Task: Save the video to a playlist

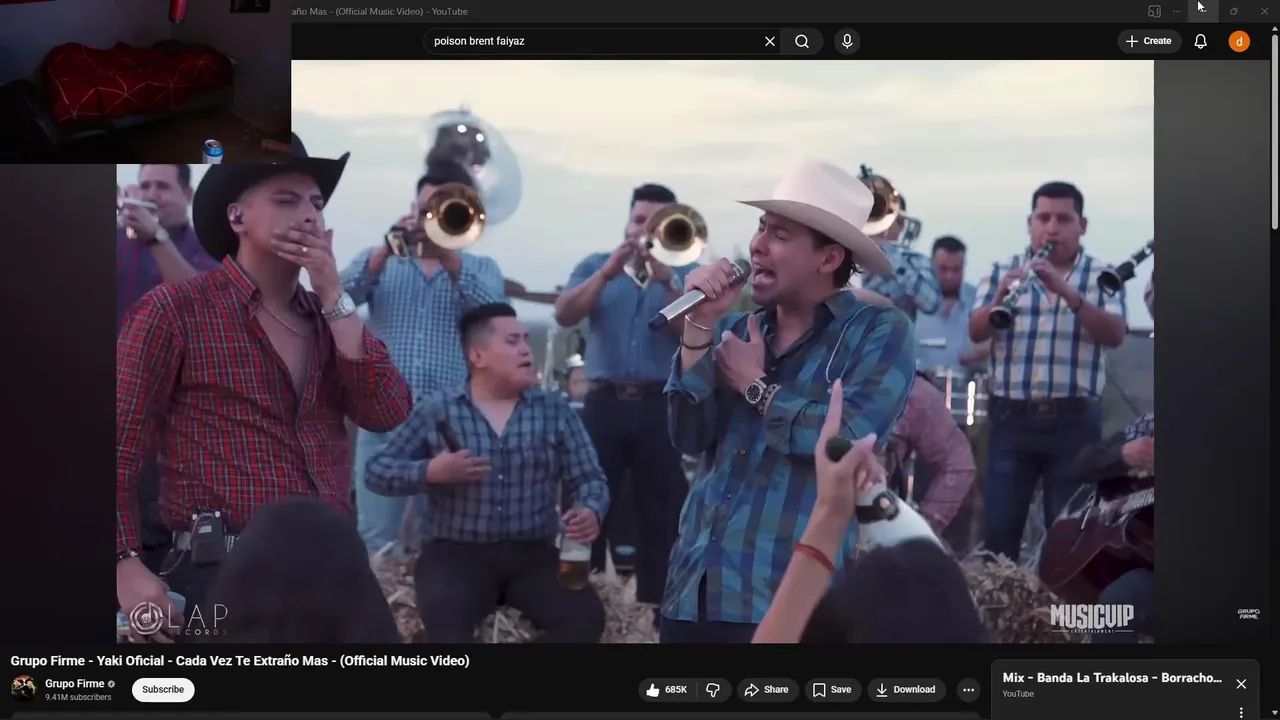Action: [832, 690]
